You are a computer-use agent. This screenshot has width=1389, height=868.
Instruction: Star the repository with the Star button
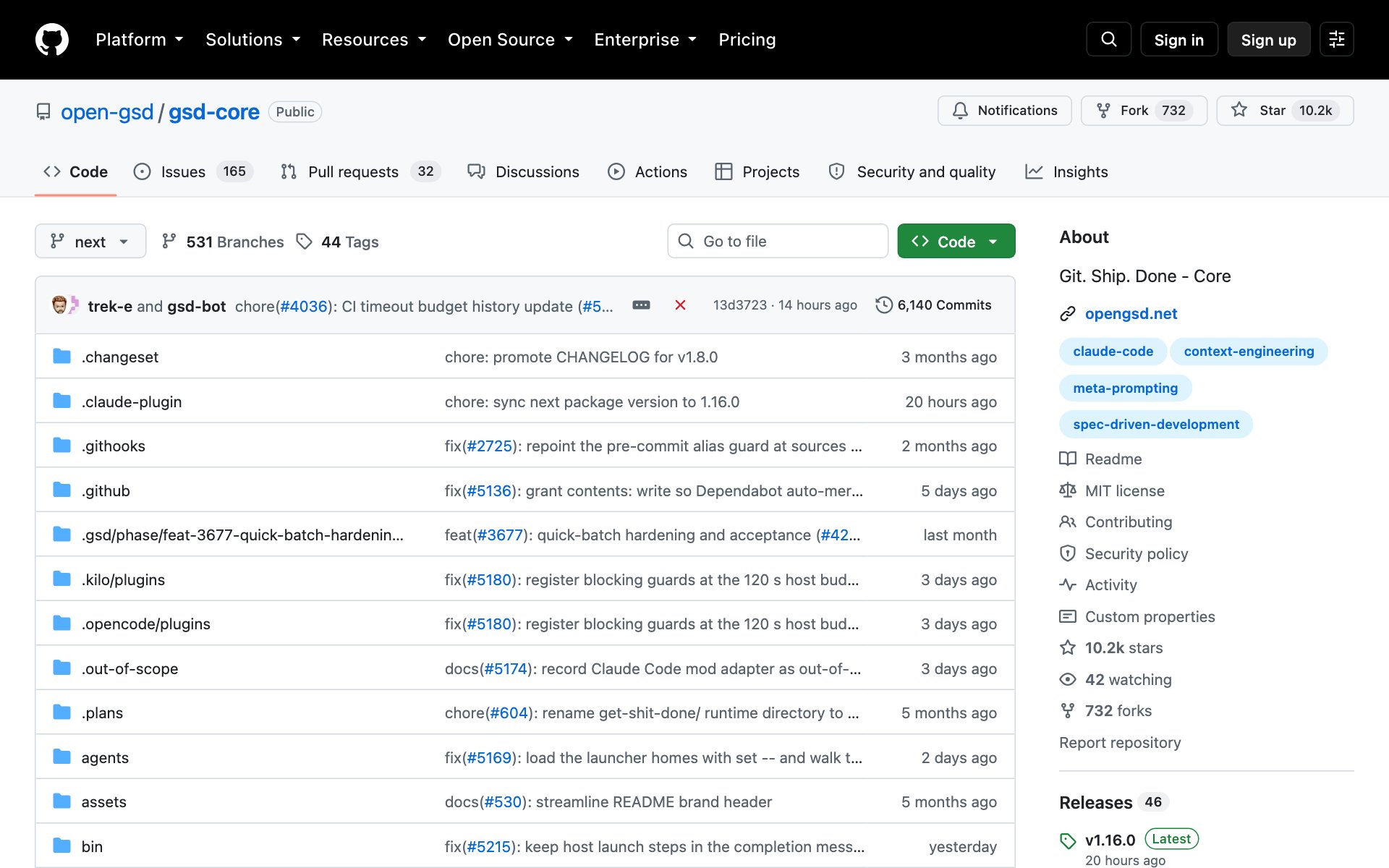pos(1285,111)
